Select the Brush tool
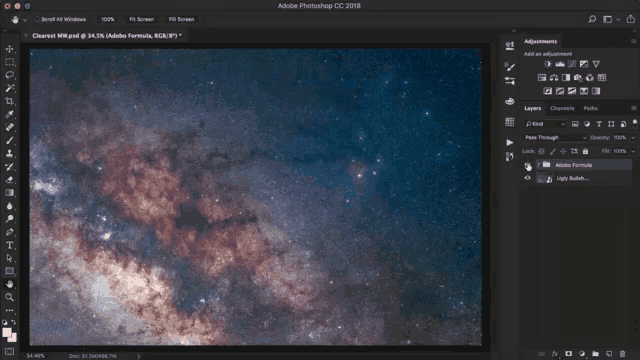640x360 pixels. point(9,140)
